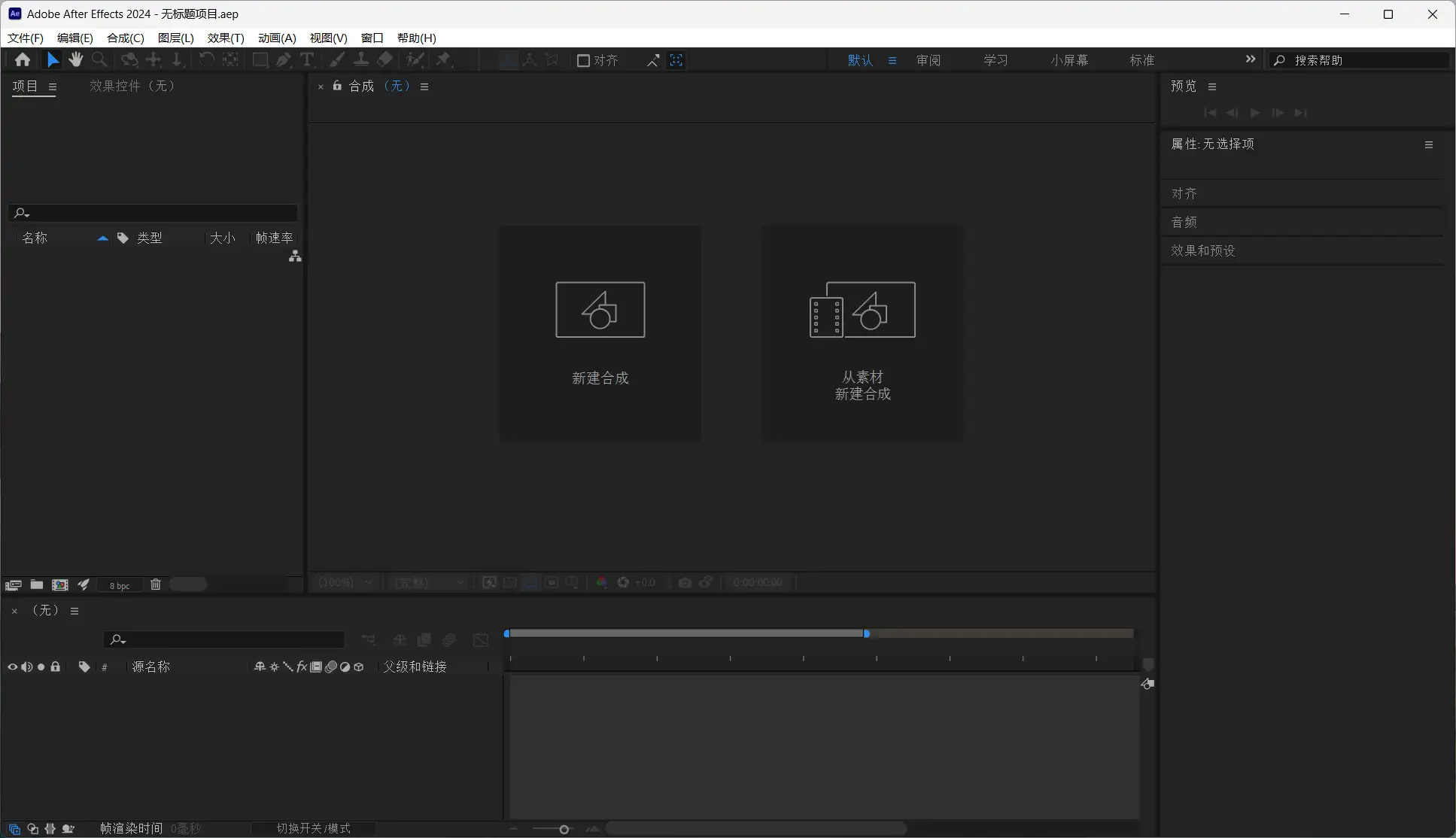Viewport: 1456px width, 838px height.
Task: Toggle transparency grid in composition viewer
Action: (x=509, y=582)
